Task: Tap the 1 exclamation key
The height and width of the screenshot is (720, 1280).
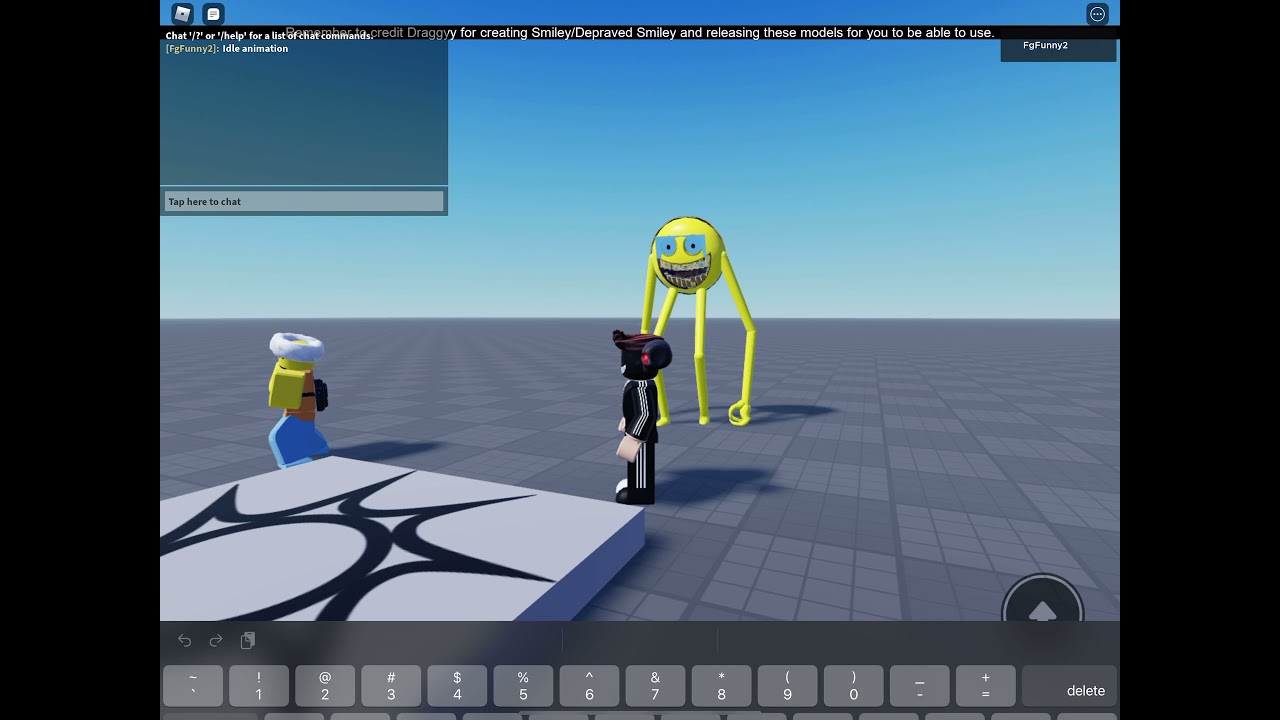Action: pyautogui.click(x=259, y=686)
